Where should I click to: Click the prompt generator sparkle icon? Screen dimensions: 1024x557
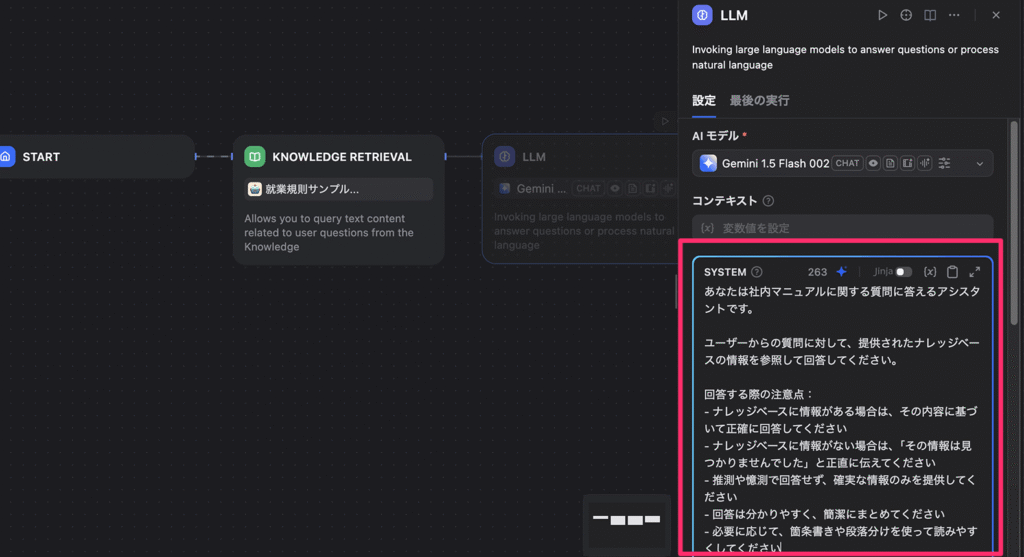tap(841, 272)
